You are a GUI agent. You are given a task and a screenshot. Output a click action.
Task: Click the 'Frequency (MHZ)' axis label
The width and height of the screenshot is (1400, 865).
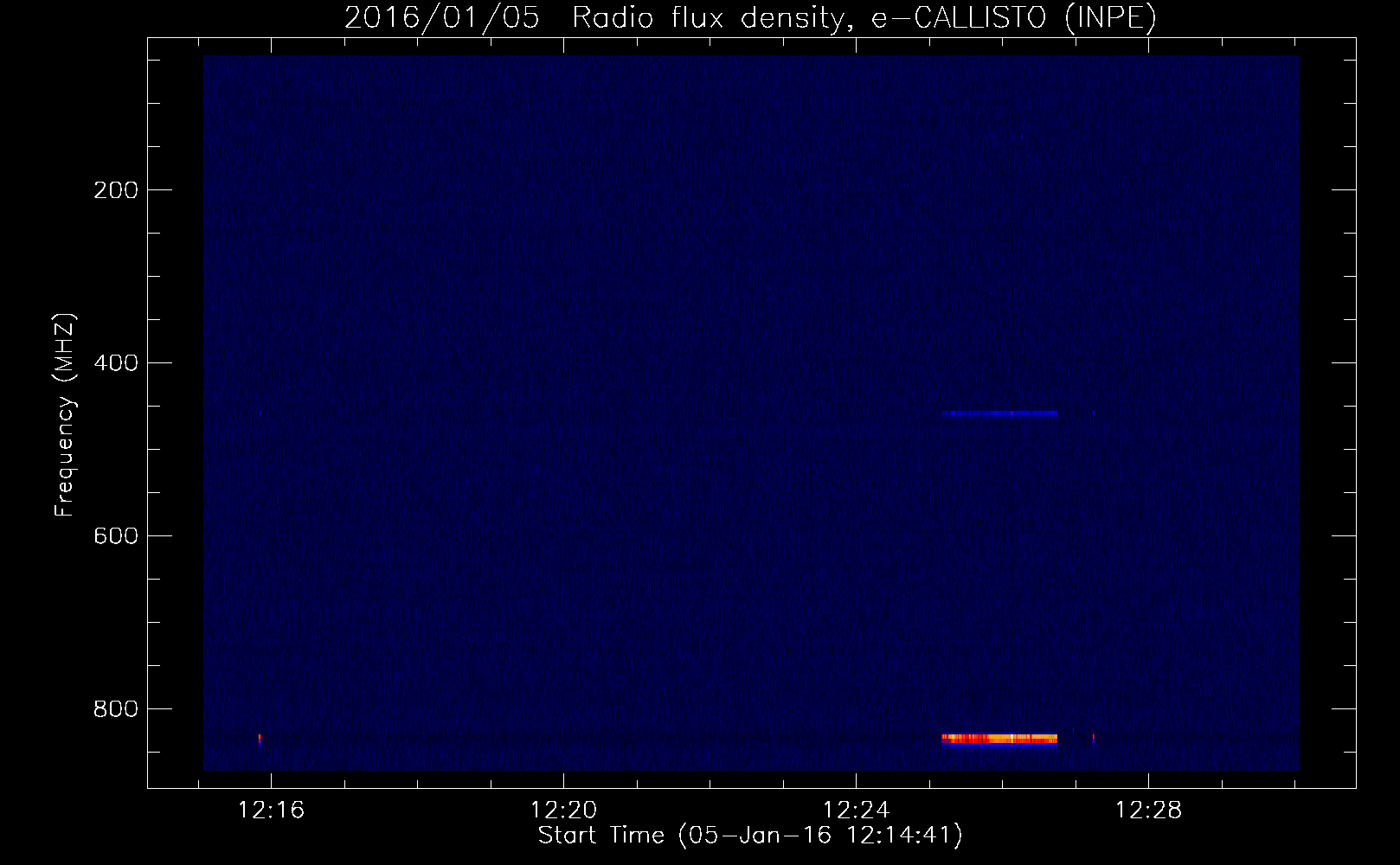[65, 415]
